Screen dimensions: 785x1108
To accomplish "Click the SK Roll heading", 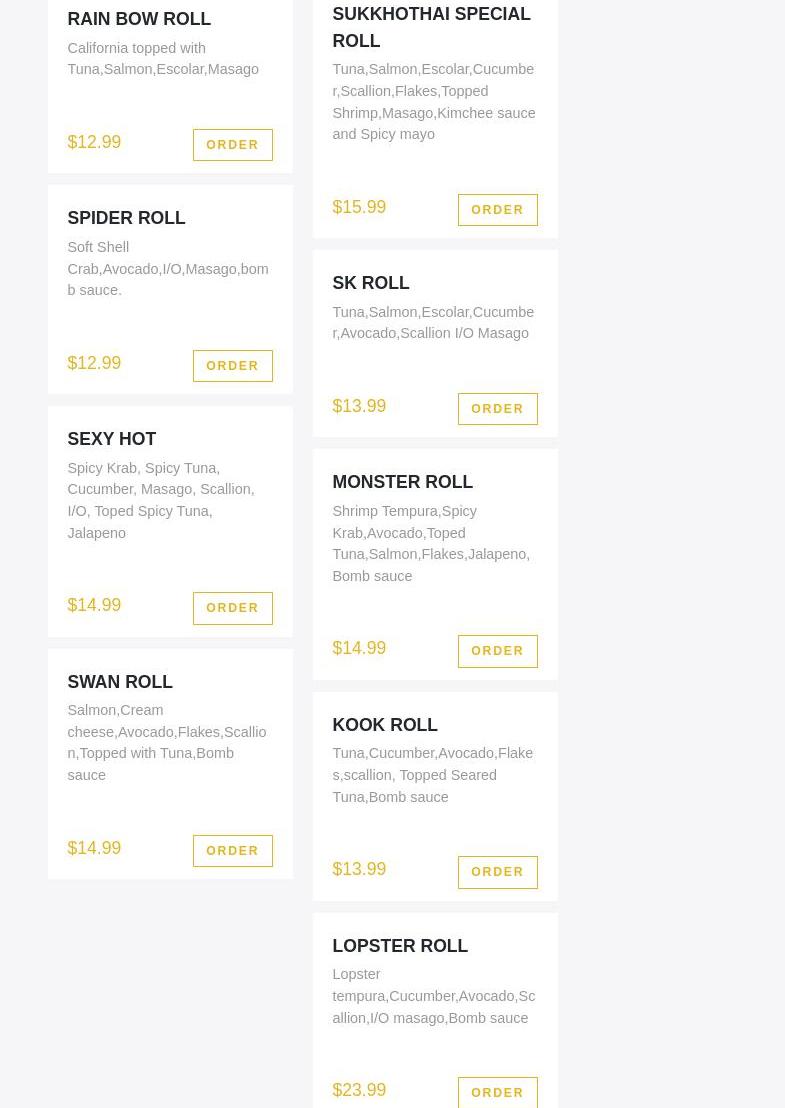I will point(371,283).
